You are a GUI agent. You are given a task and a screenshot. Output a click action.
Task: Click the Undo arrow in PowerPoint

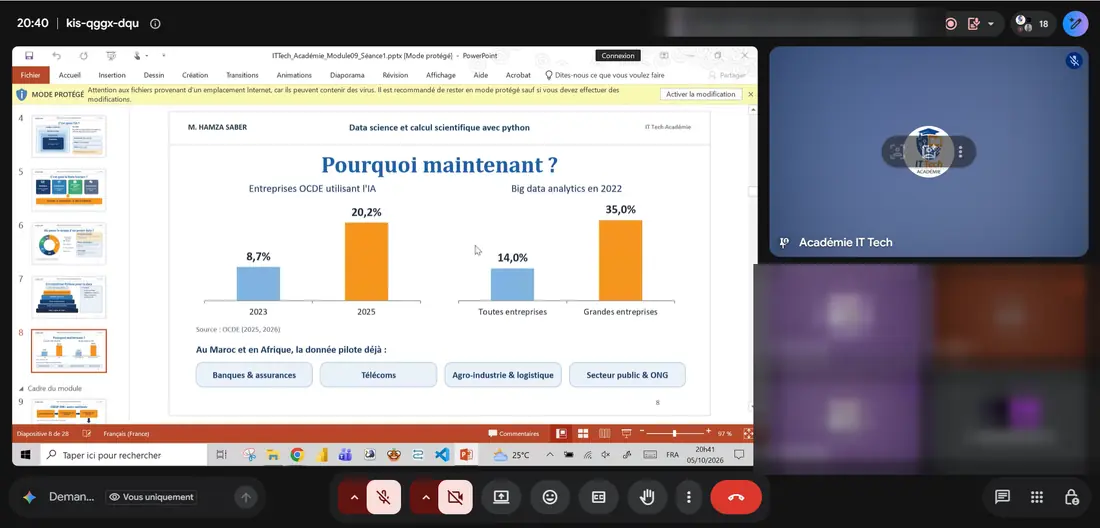click(57, 55)
